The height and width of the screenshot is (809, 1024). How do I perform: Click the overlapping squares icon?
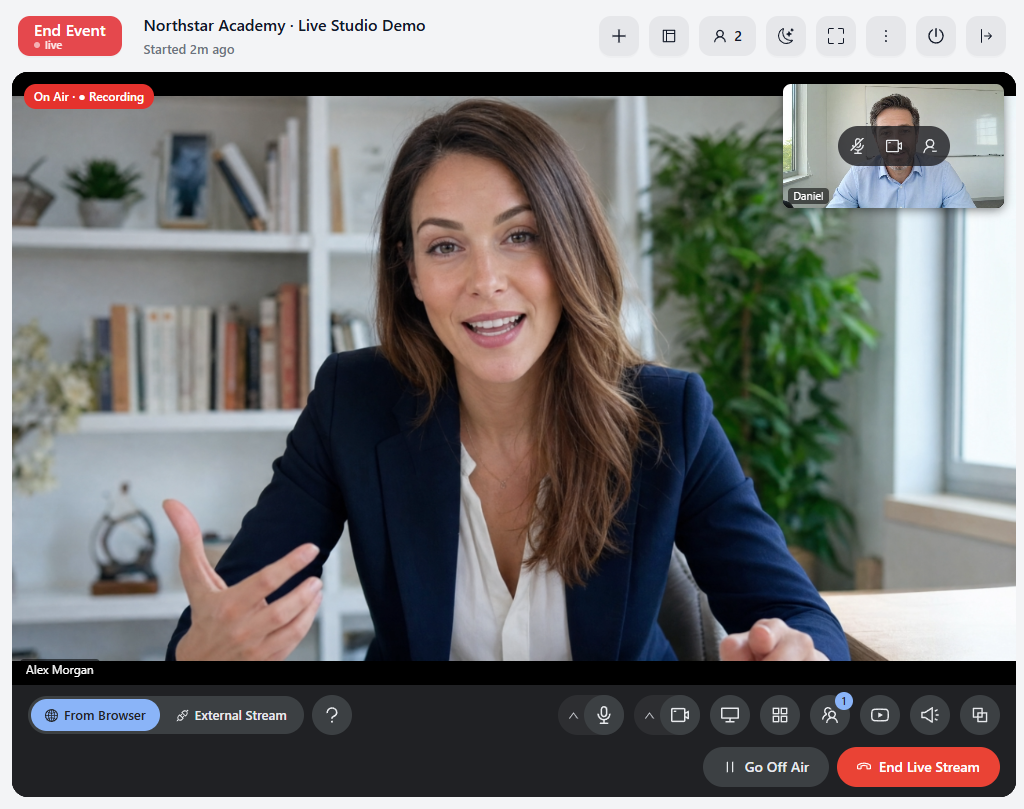(x=980, y=715)
